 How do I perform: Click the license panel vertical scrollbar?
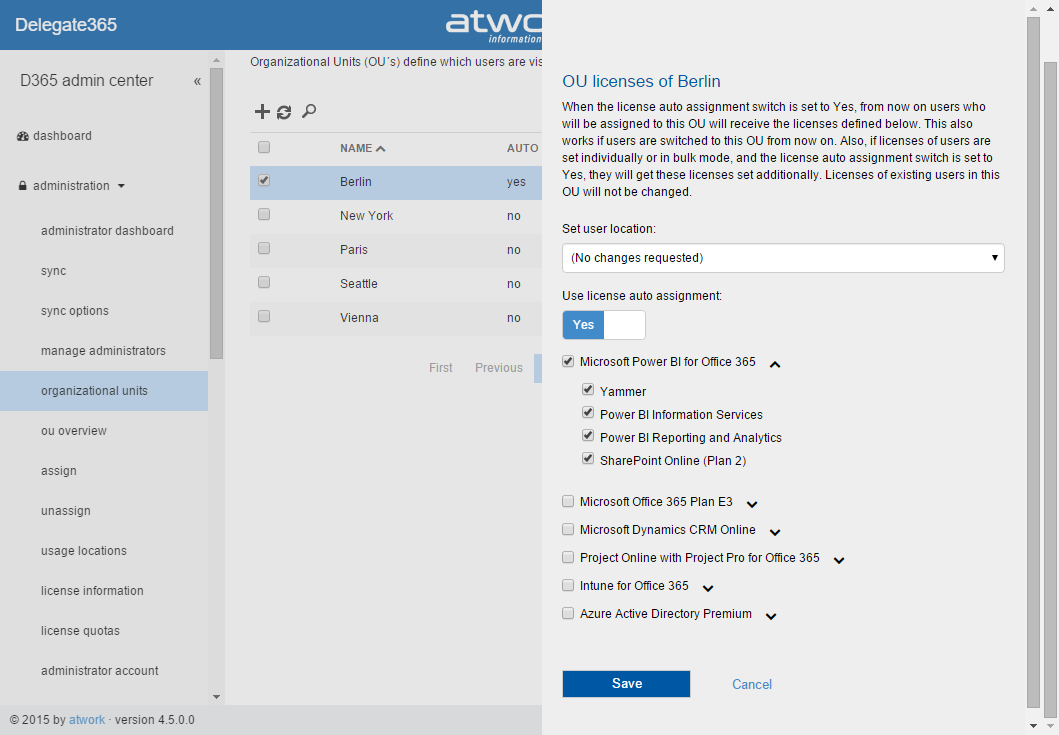(x=1033, y=361)
